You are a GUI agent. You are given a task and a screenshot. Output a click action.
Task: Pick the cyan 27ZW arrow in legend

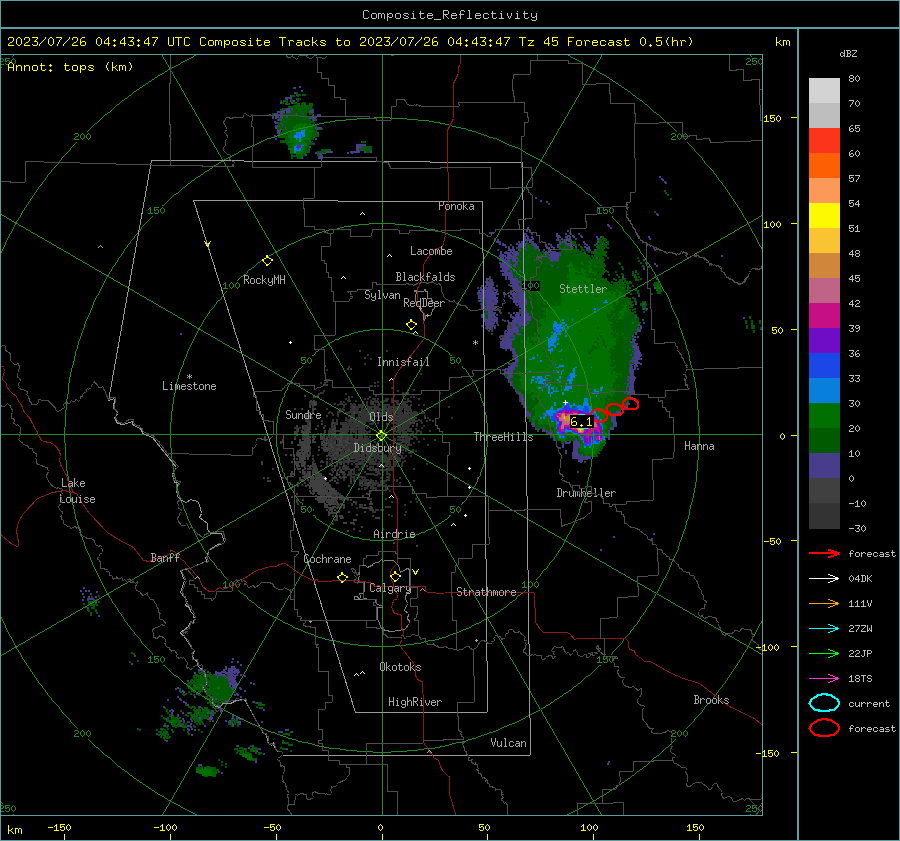(824, 629)
